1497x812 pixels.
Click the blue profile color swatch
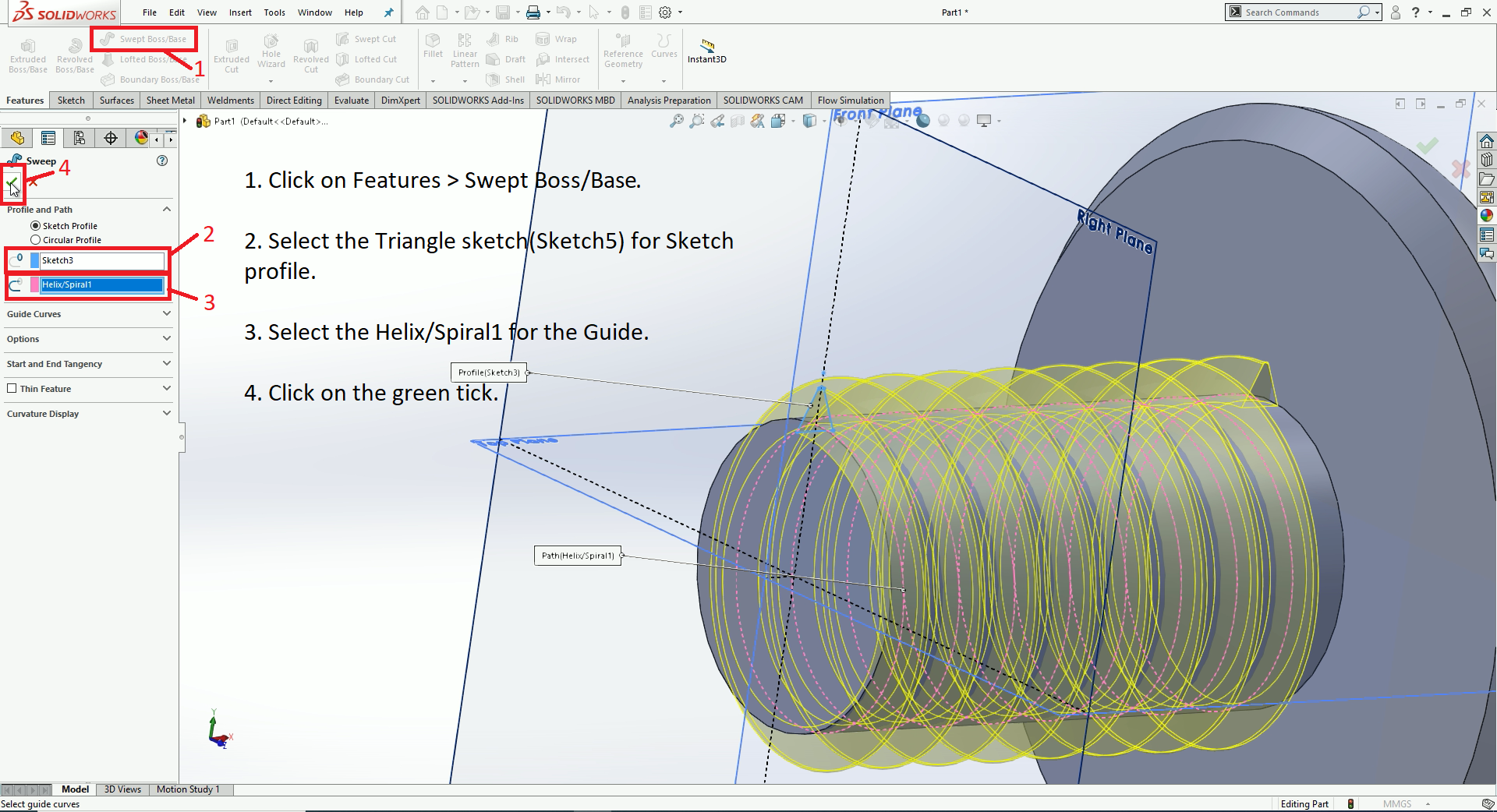(x=34, y=260)
